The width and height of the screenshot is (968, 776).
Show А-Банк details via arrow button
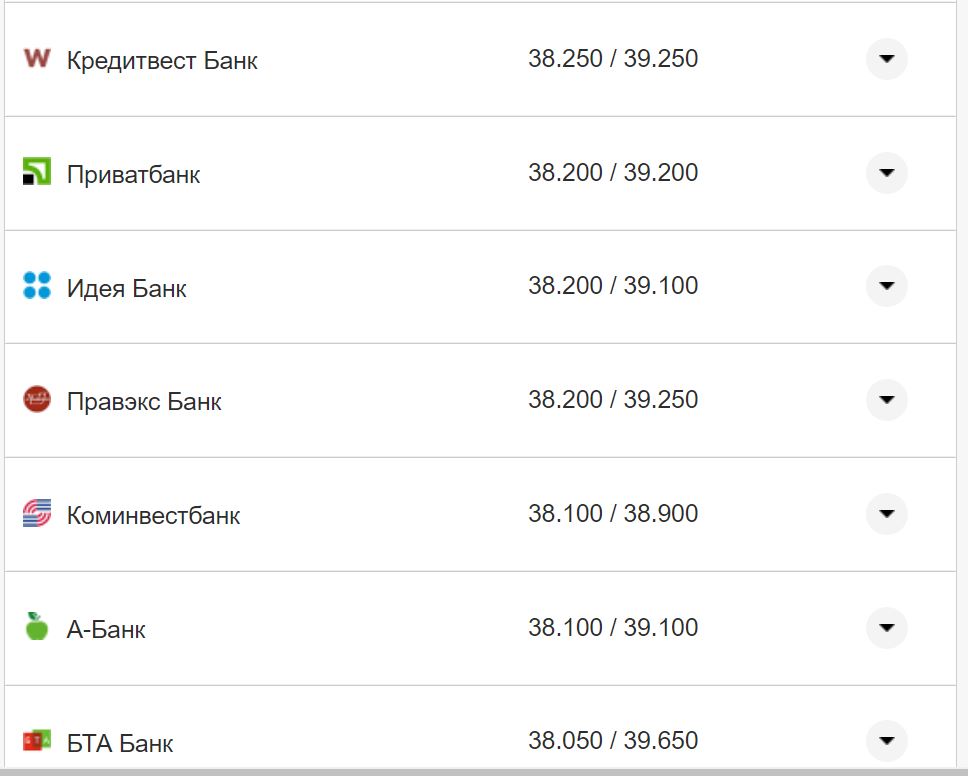tap(886, 628)
